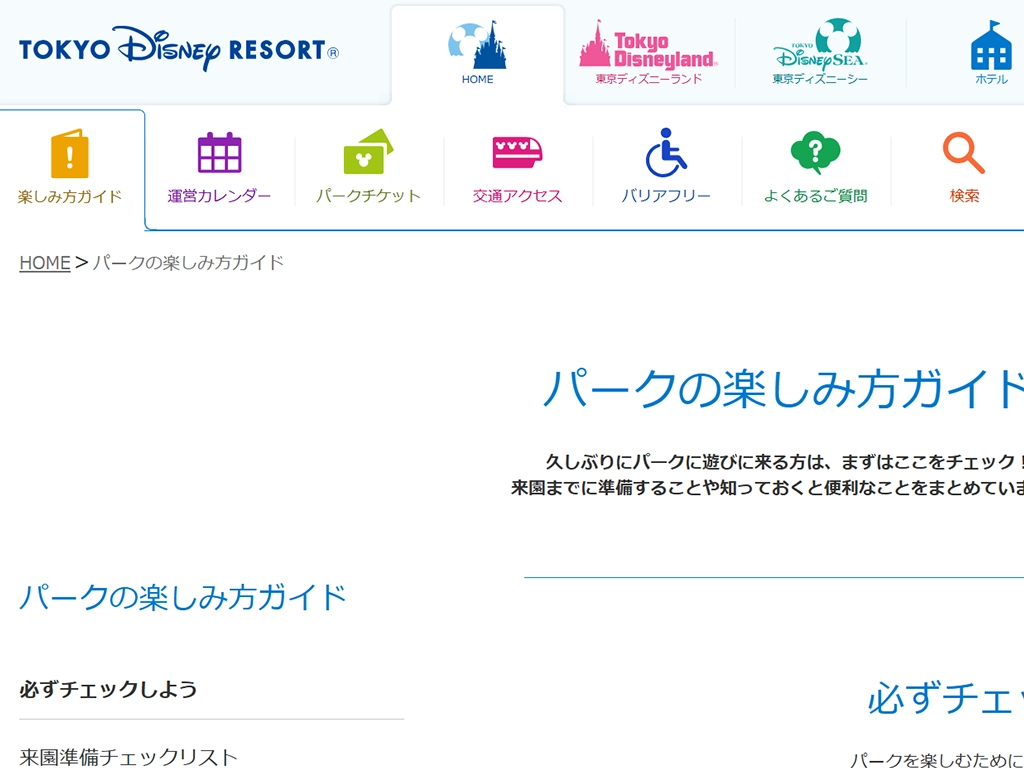Open 来園準備チェックリスト sidebar link

(x=128, y=757)
